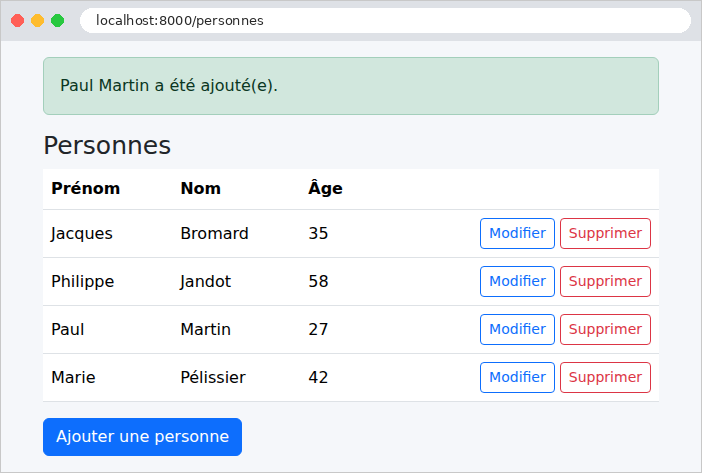This screenshot has width=702, height=473.
Task: Click the age value 42
Action: [x=318, y=377]
